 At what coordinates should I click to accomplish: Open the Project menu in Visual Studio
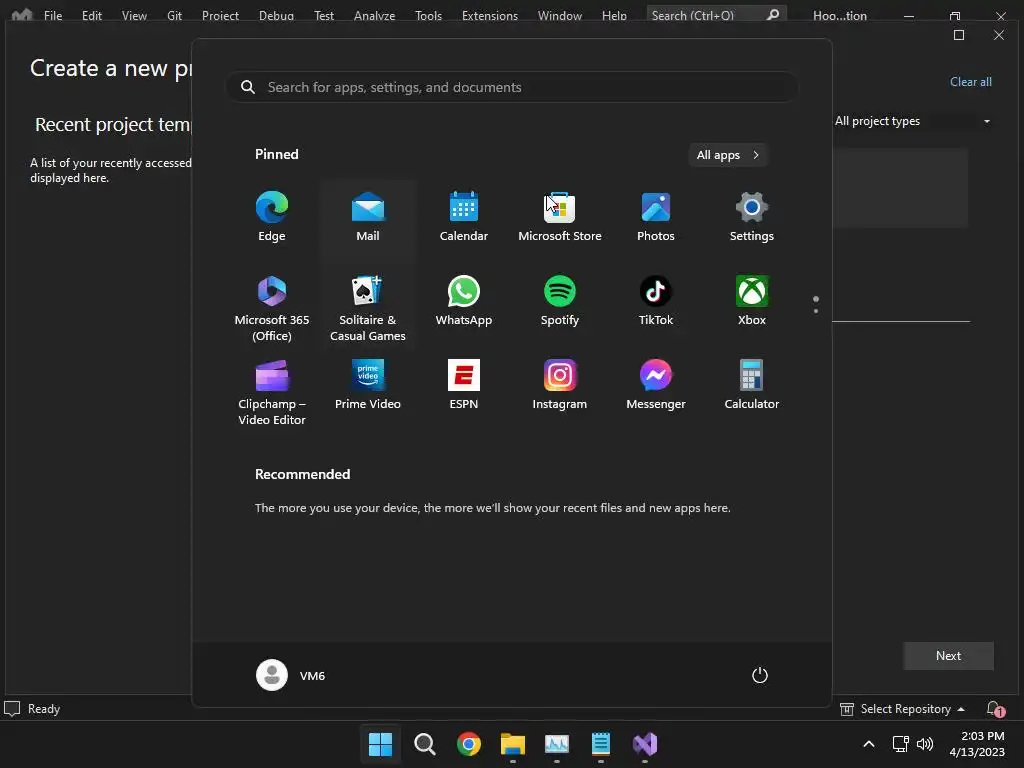point(220,15)
